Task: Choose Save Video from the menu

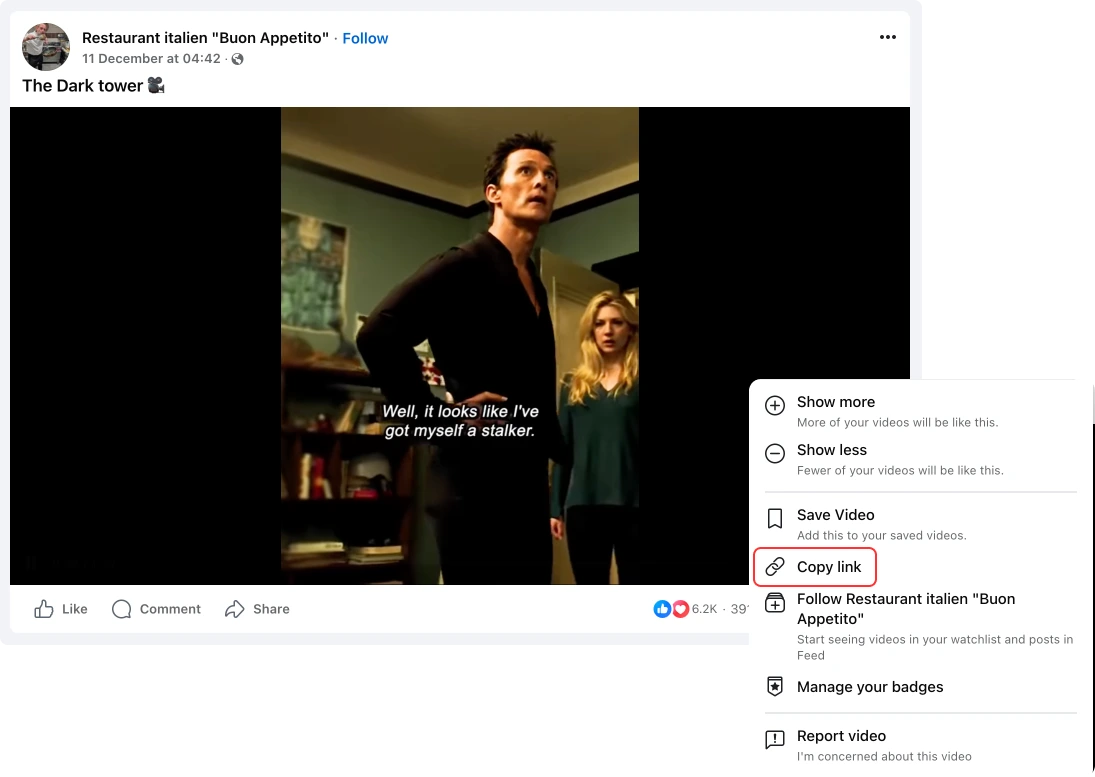Action: coord(920,524)
